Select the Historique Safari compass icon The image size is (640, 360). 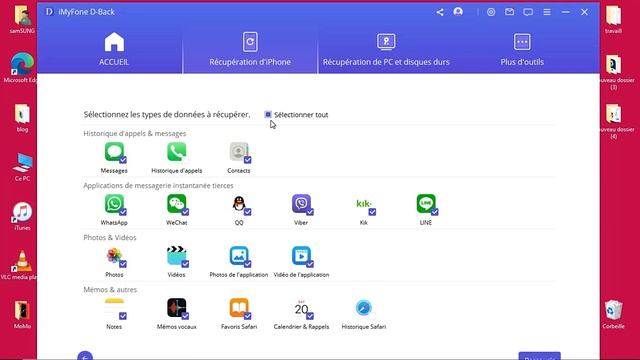tap(364, 308)
